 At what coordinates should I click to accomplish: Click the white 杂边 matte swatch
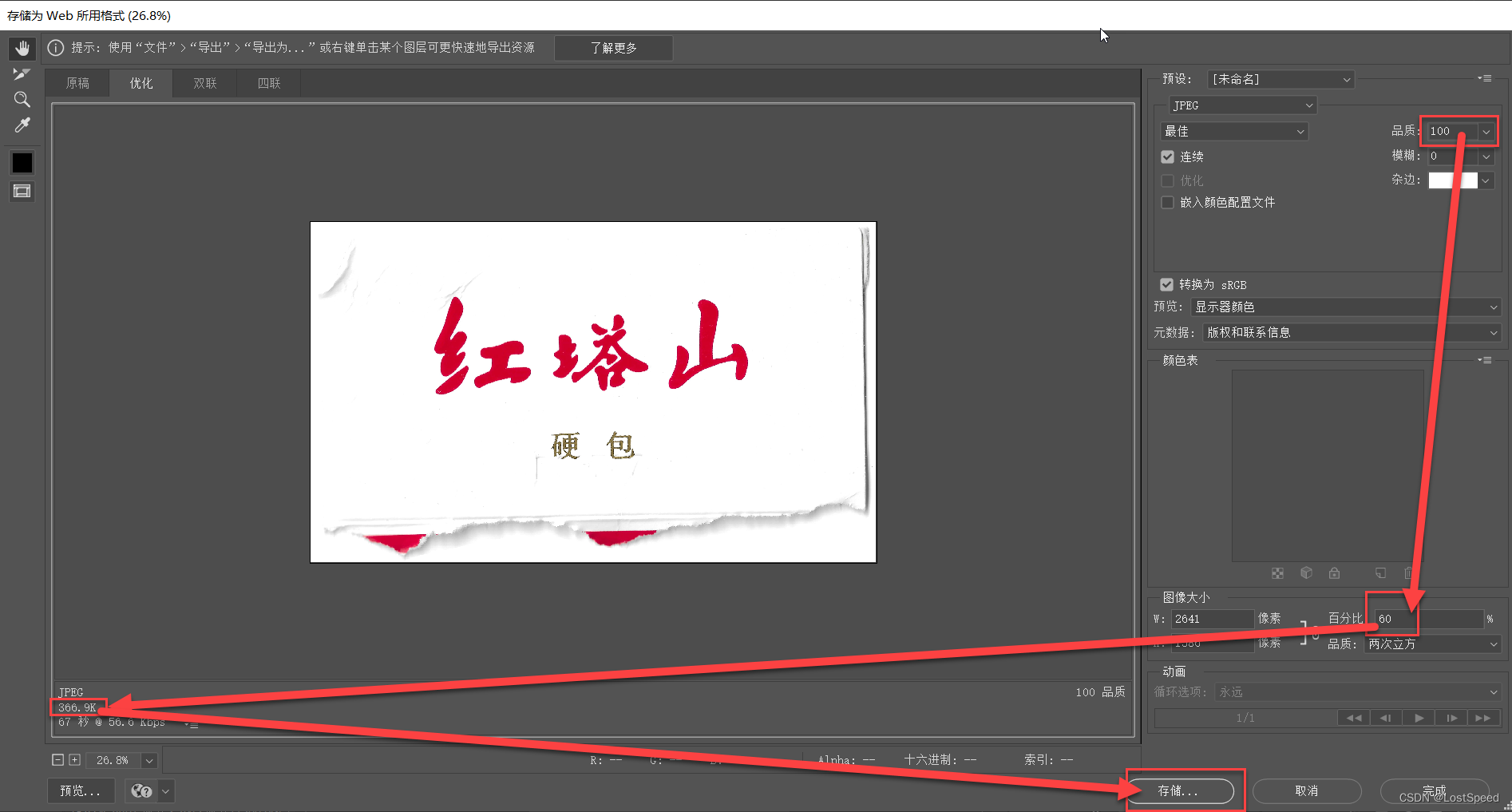[x=1453, y=180]
